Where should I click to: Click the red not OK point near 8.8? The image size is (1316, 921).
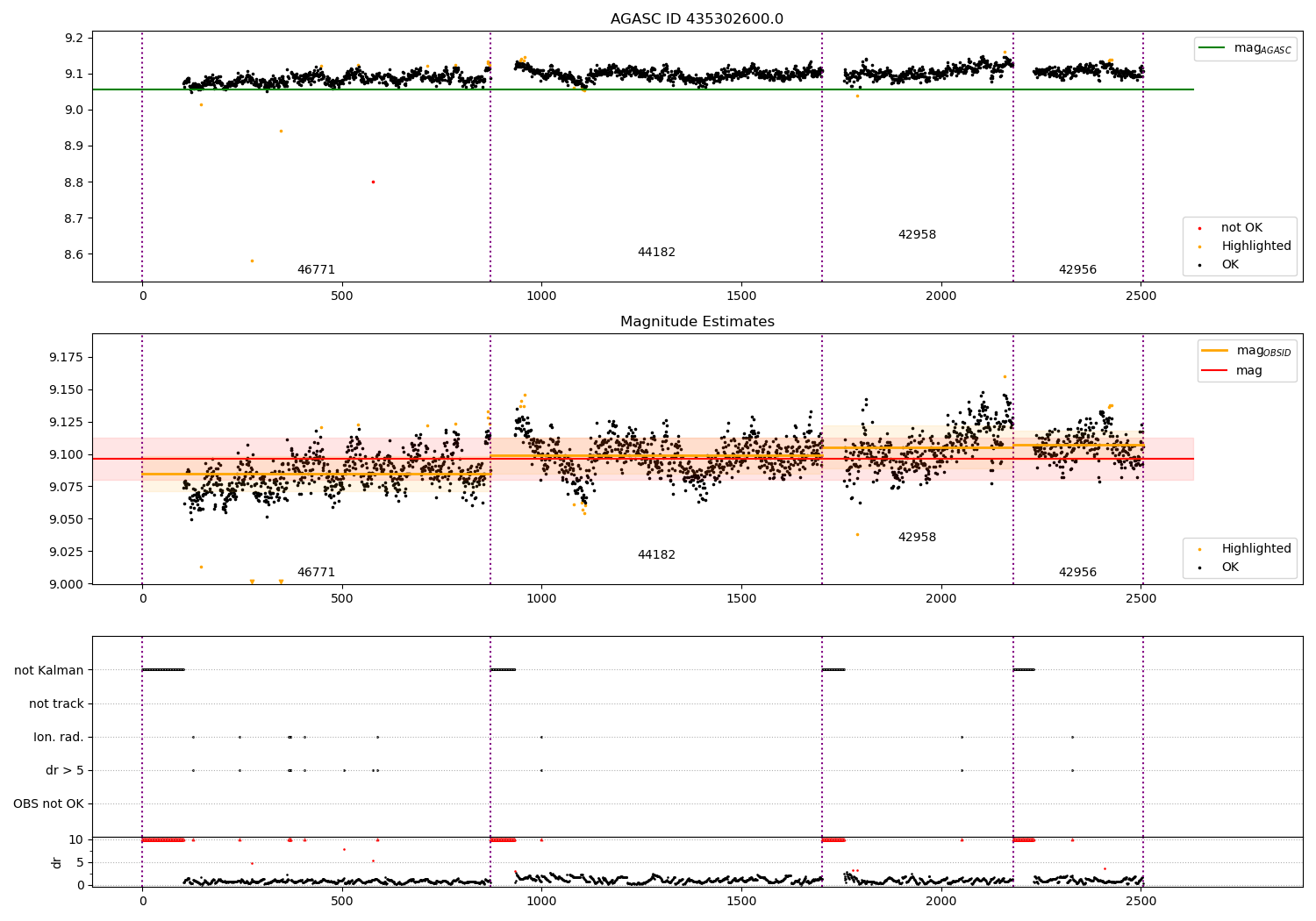pyautogui.click(x=373, y=182)
